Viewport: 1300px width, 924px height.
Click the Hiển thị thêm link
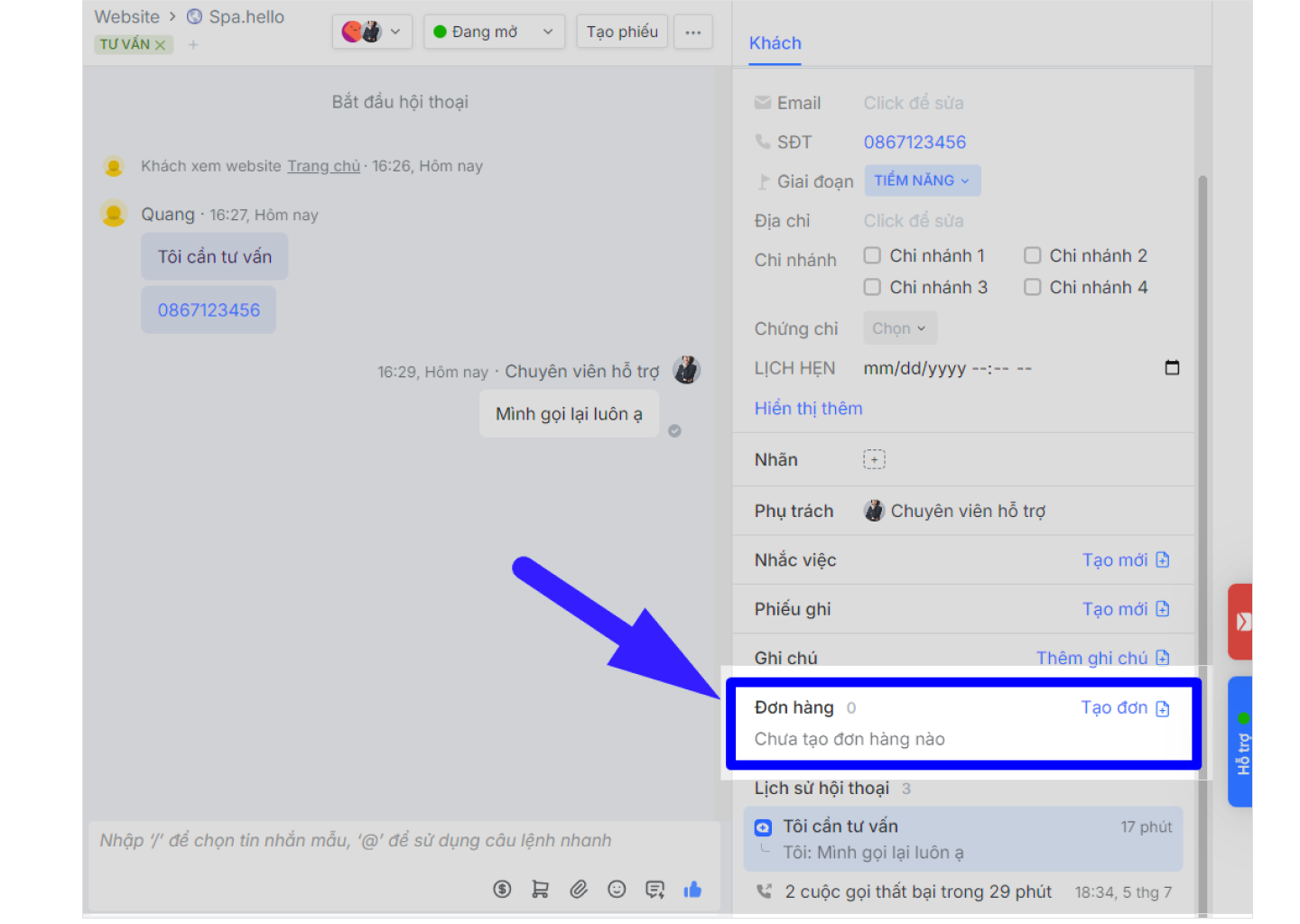click(x=808, y=408)
